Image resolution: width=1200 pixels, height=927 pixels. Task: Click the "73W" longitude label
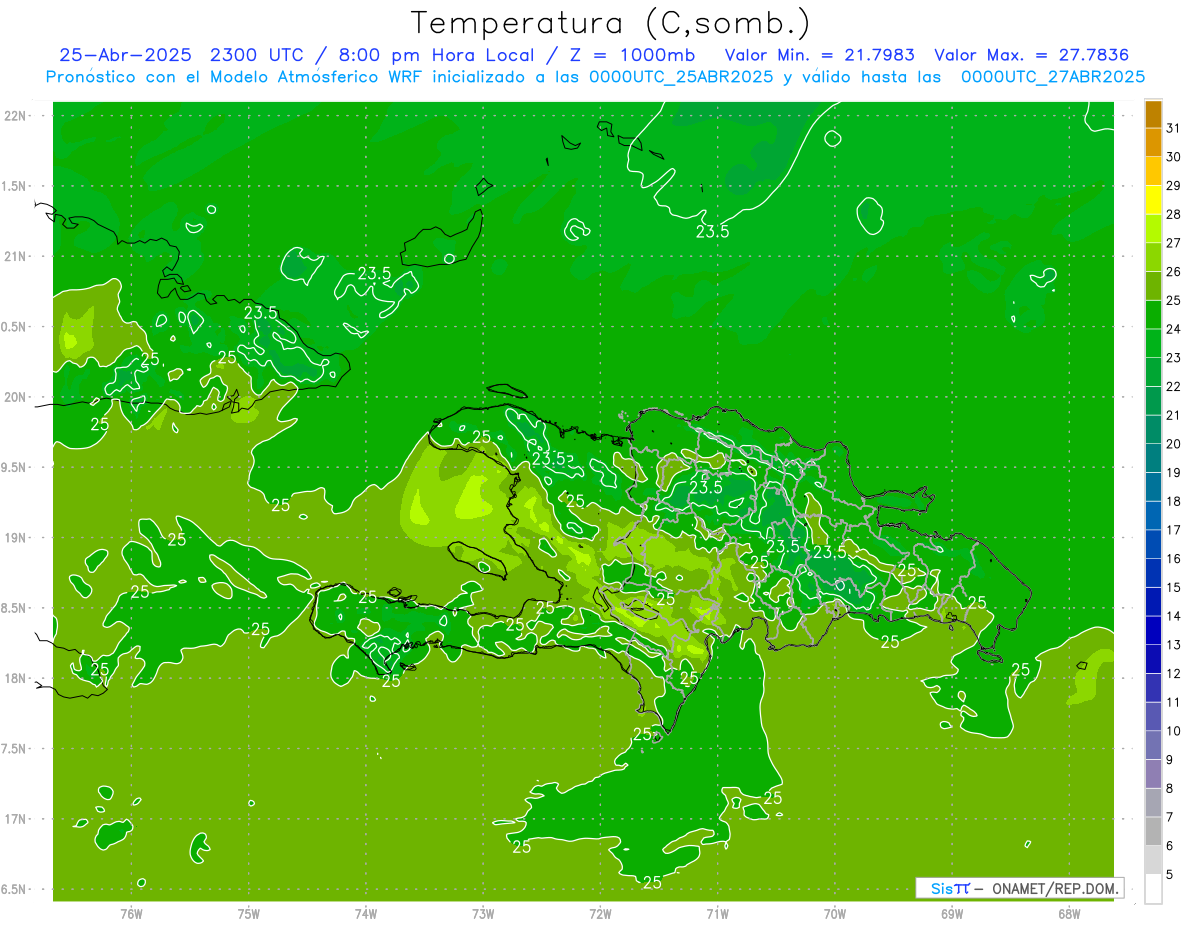pyautogui.click(x=483, y=913)
